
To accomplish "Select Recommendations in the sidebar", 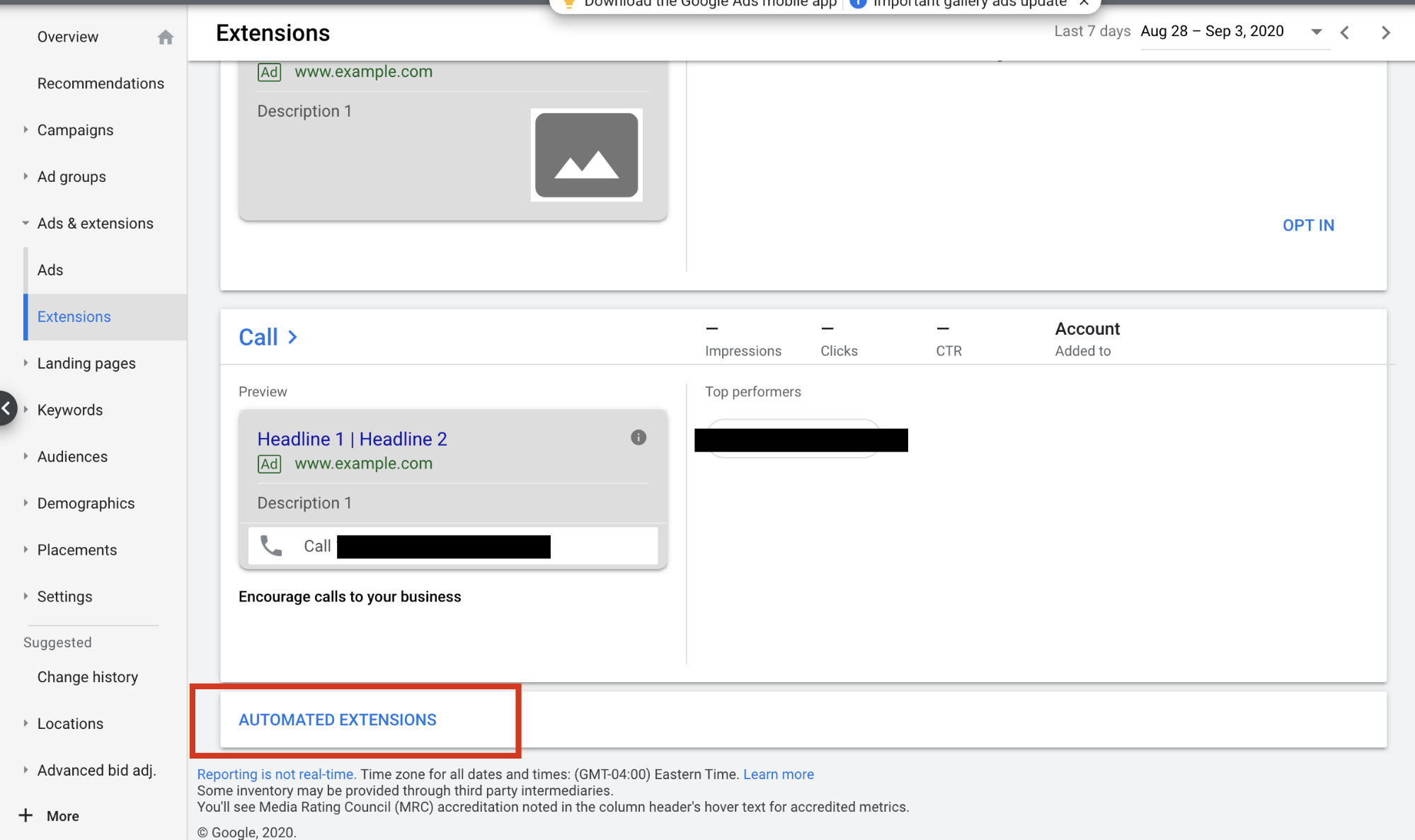I will pos(101,84).
